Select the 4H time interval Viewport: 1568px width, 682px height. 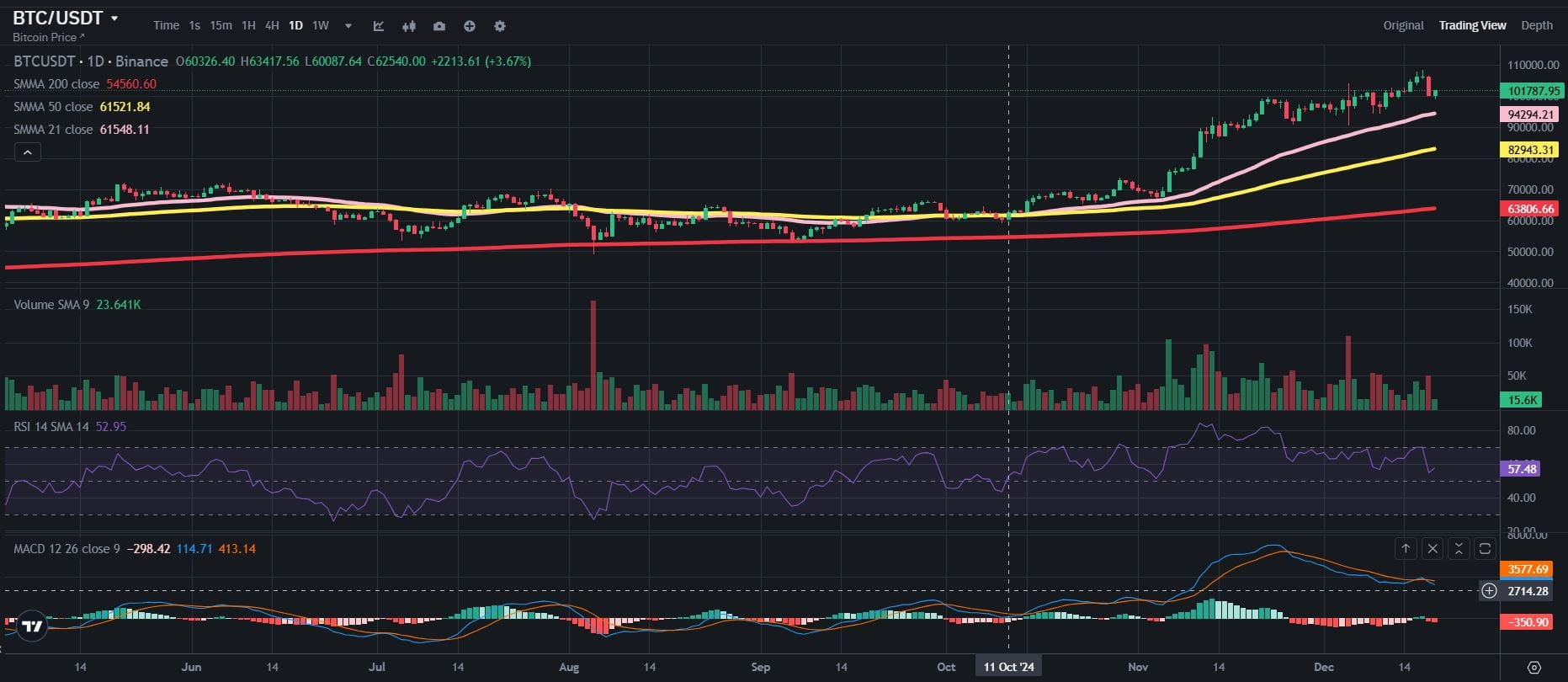click(x=272, y=25)
